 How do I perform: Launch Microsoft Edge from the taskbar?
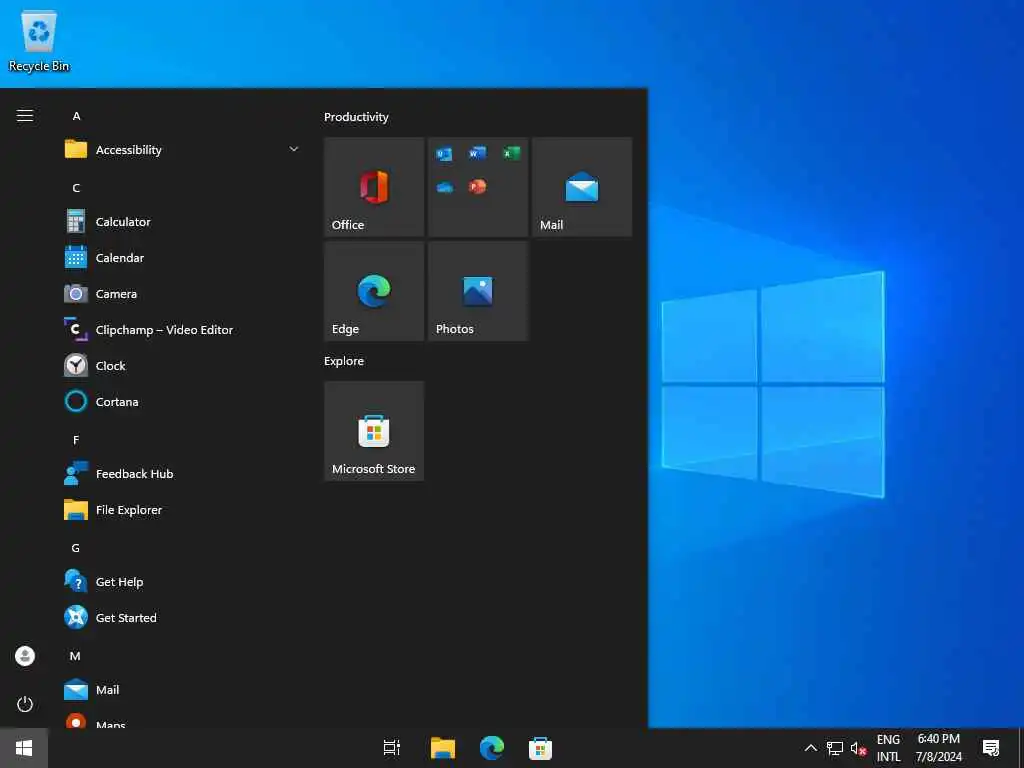[x=492, y=748]
